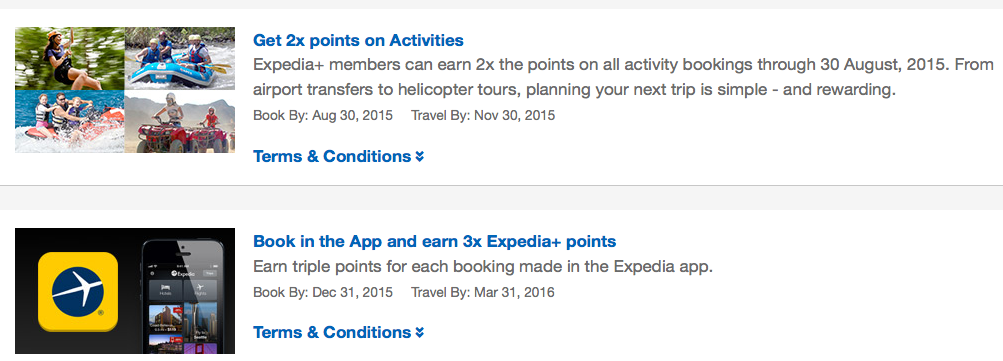Image resolution: width=1003 pixels, height=361 pixels.
Task: Tap the Hotels bed icon on phone
Action: 166,286
